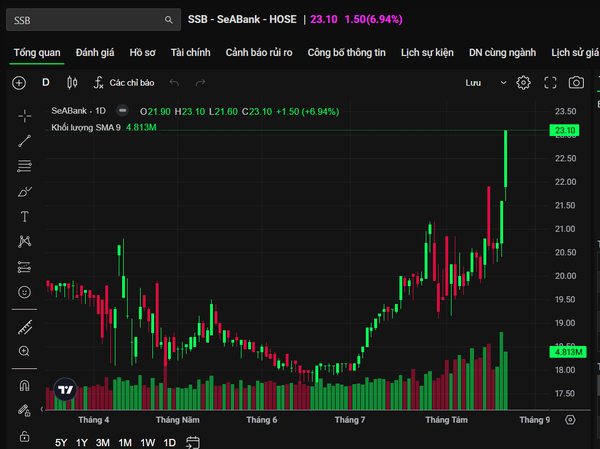
Task: Select the trend line drawing tool
Action: [24, 141]
